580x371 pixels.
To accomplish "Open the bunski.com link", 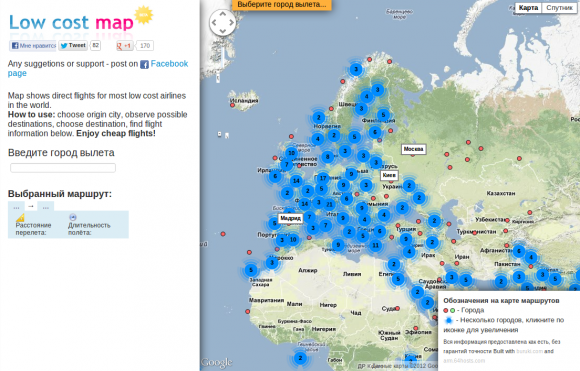I will point(529,351).
